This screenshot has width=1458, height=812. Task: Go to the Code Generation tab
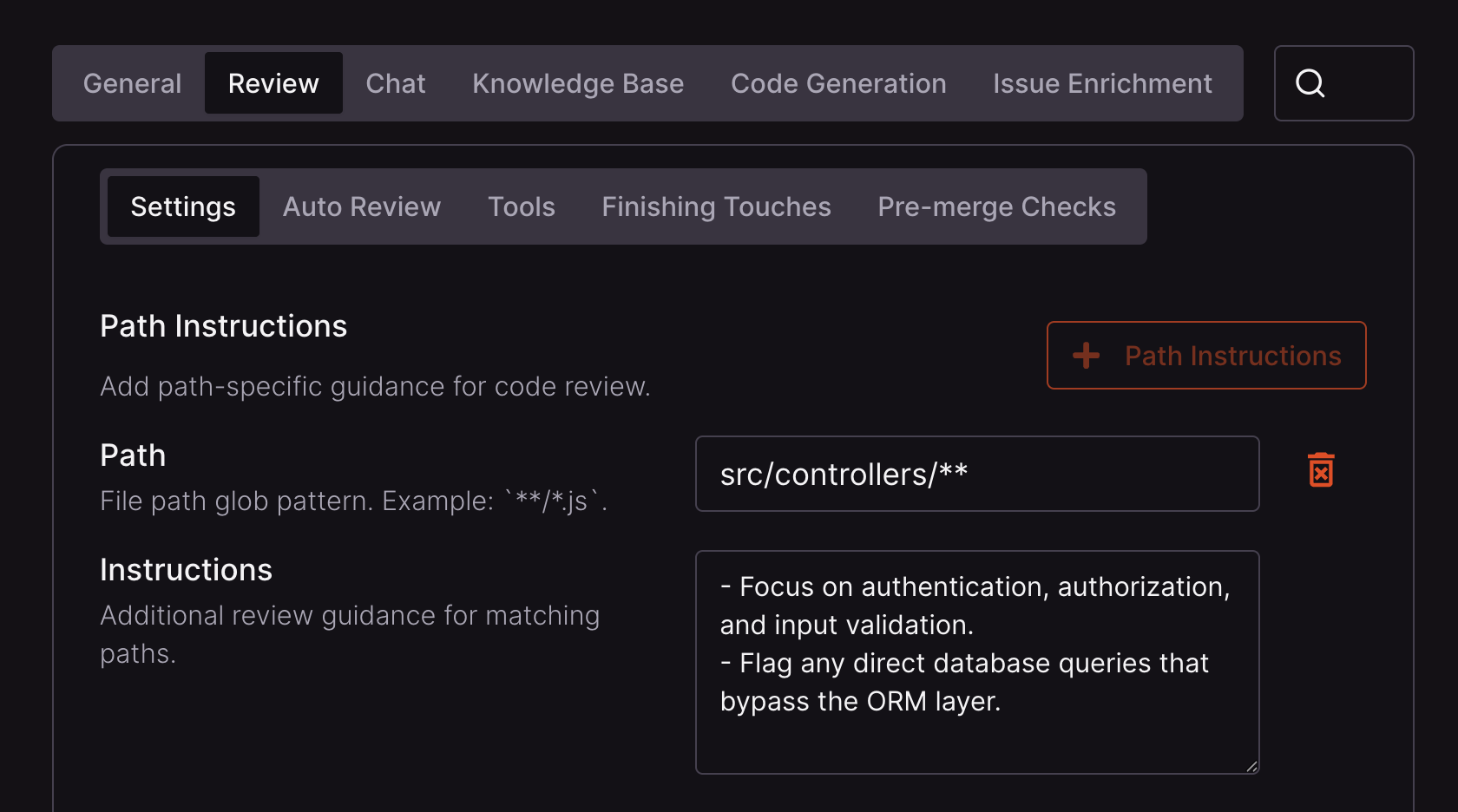coord(838,83)
